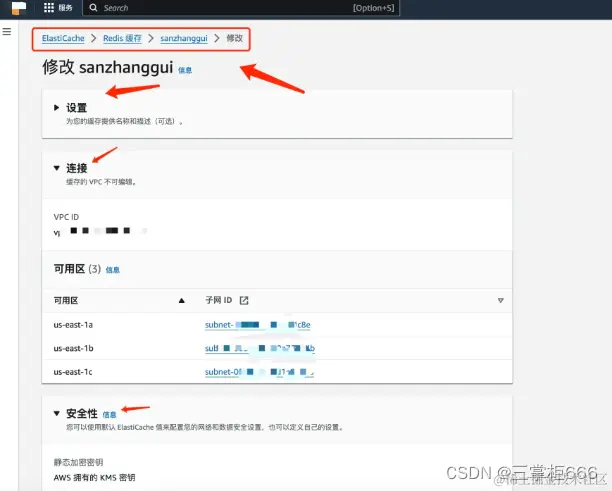Click the 可用区 column header
Screen dimensions: 612x491
click(66, 301)
